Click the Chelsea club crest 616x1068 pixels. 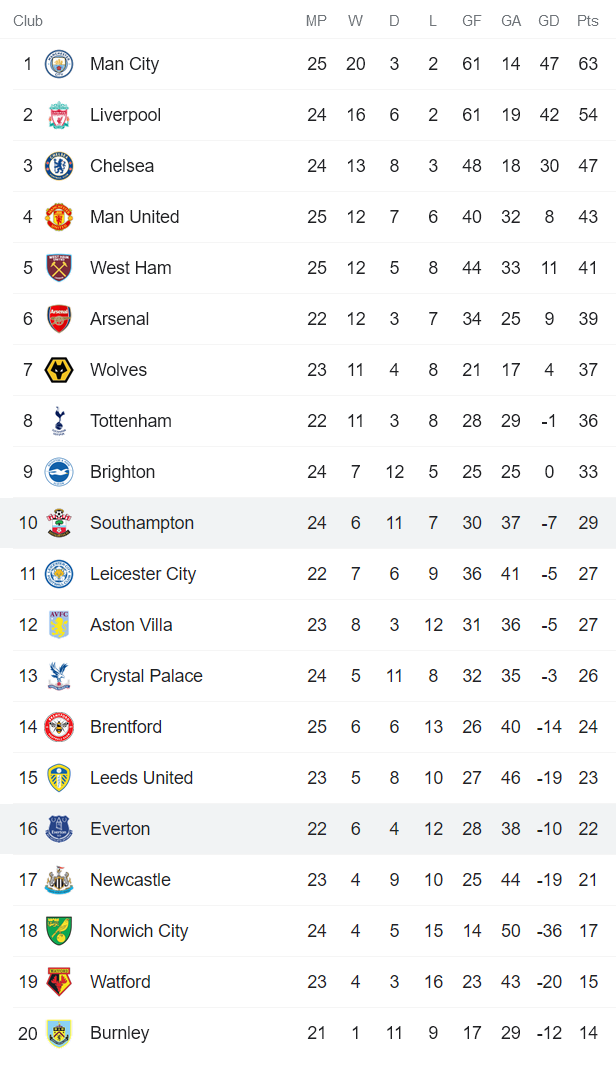tap(59, 166)
